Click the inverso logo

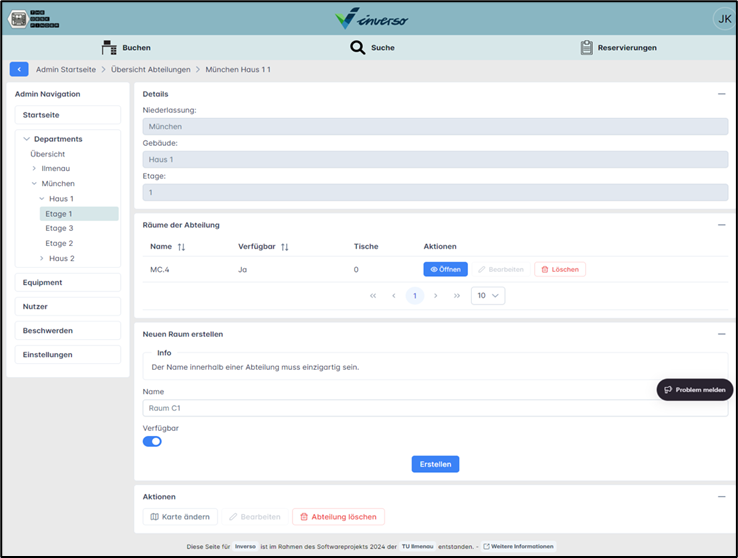[371, 18]
